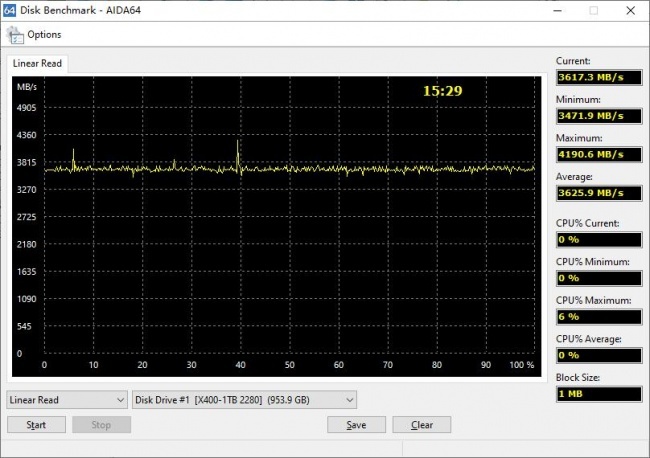Click the graph spike near 40 percent

tap(238, 155)
